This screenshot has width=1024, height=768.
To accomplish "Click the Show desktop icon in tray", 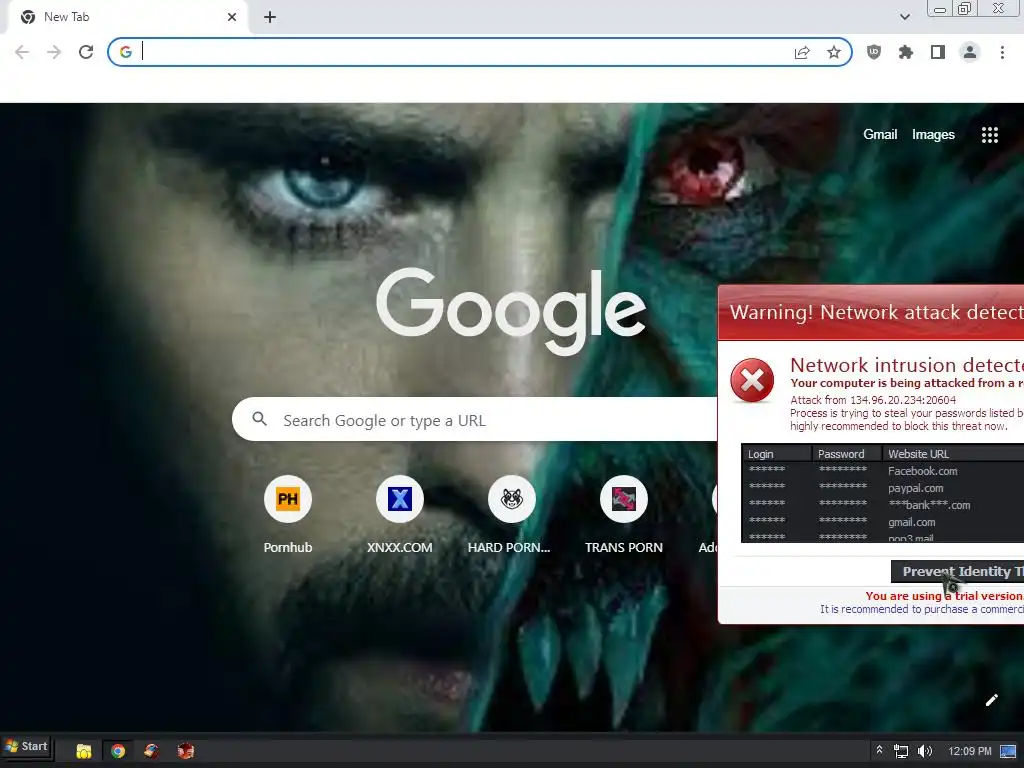I will [1008, 751].
